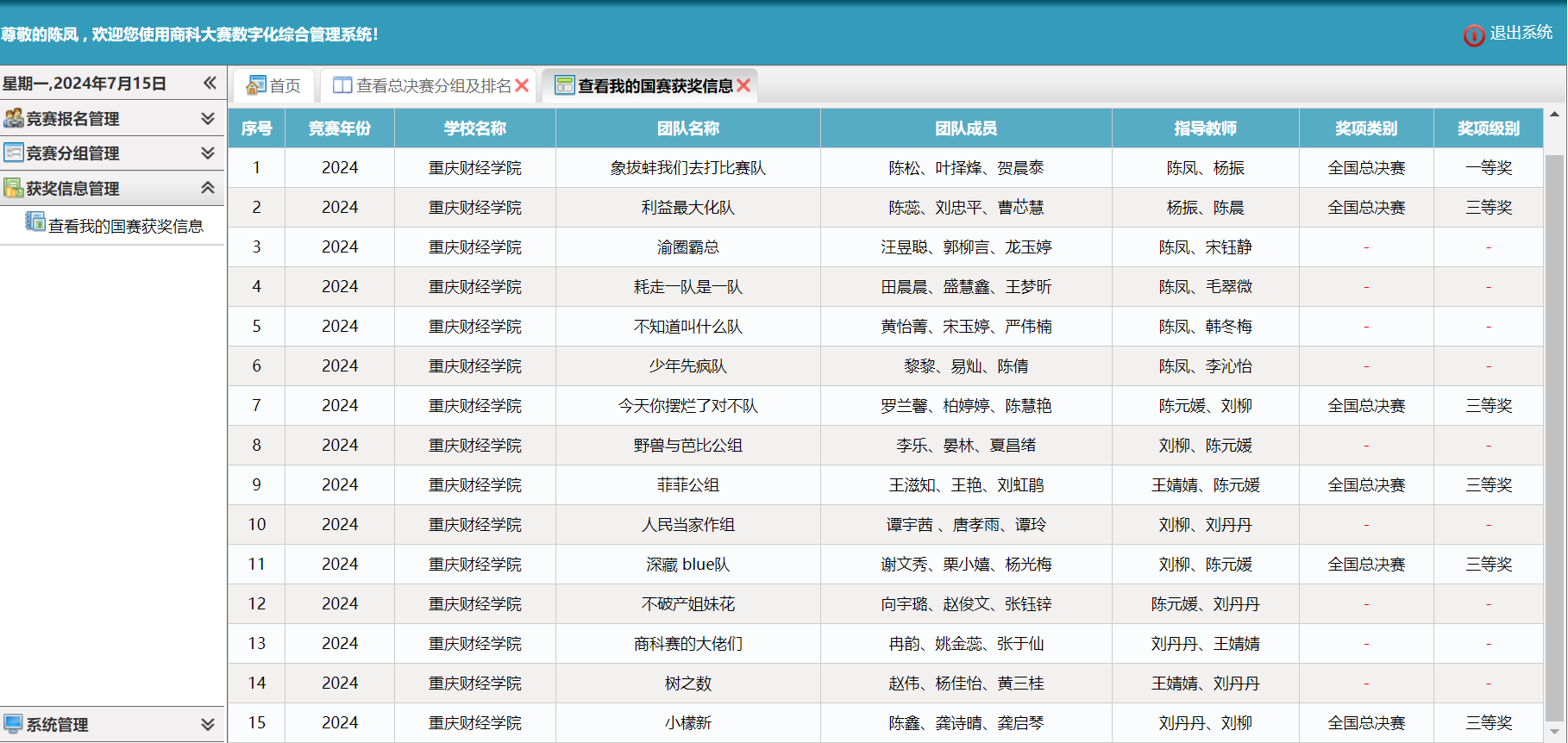The height and width of the screenshot is (743, 1568).
Task: Expand the 系统管理 section chevron
Action: pos(208,724)
